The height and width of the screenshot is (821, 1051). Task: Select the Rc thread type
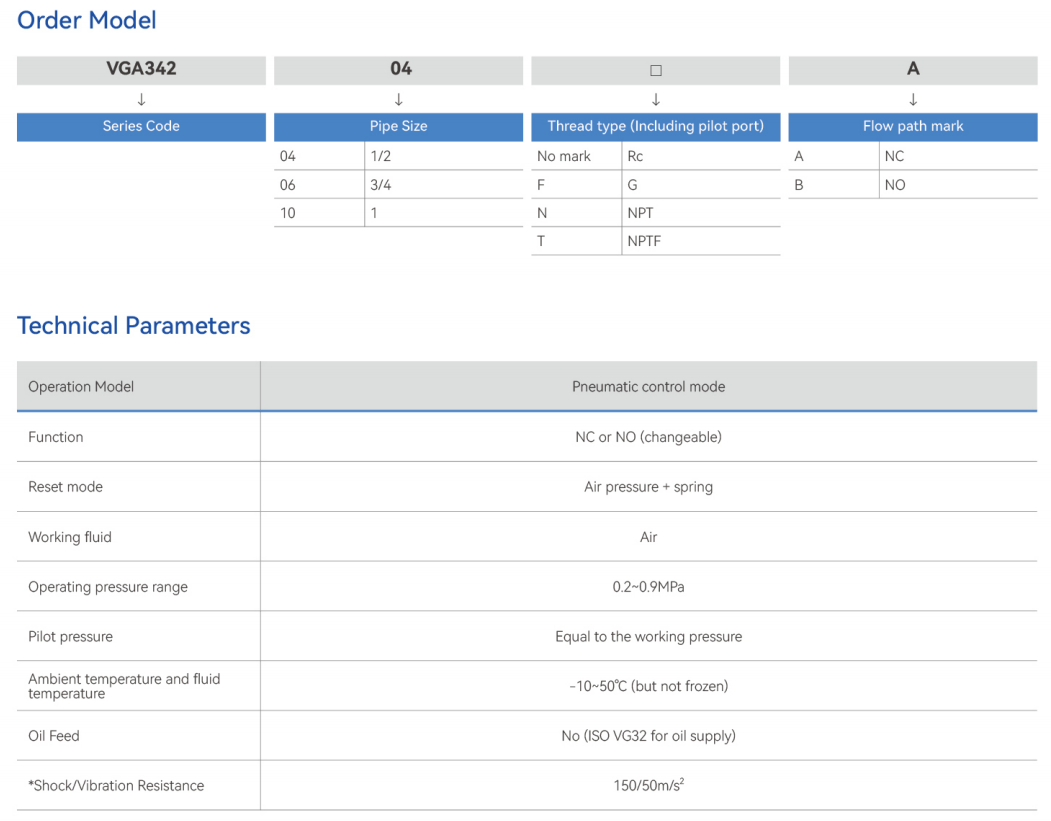point(635,156)
